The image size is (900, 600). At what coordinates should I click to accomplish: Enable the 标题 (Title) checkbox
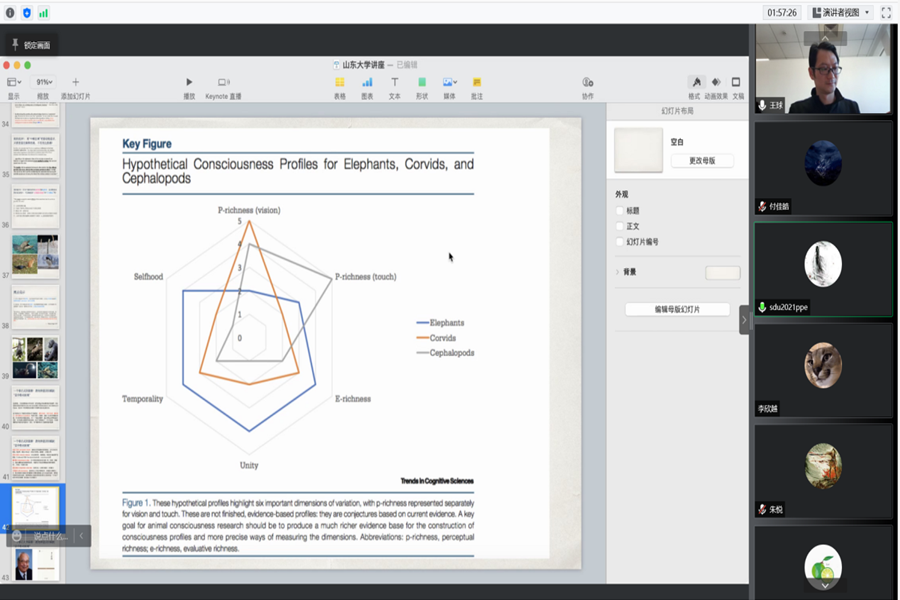click(x=620, y=211)
